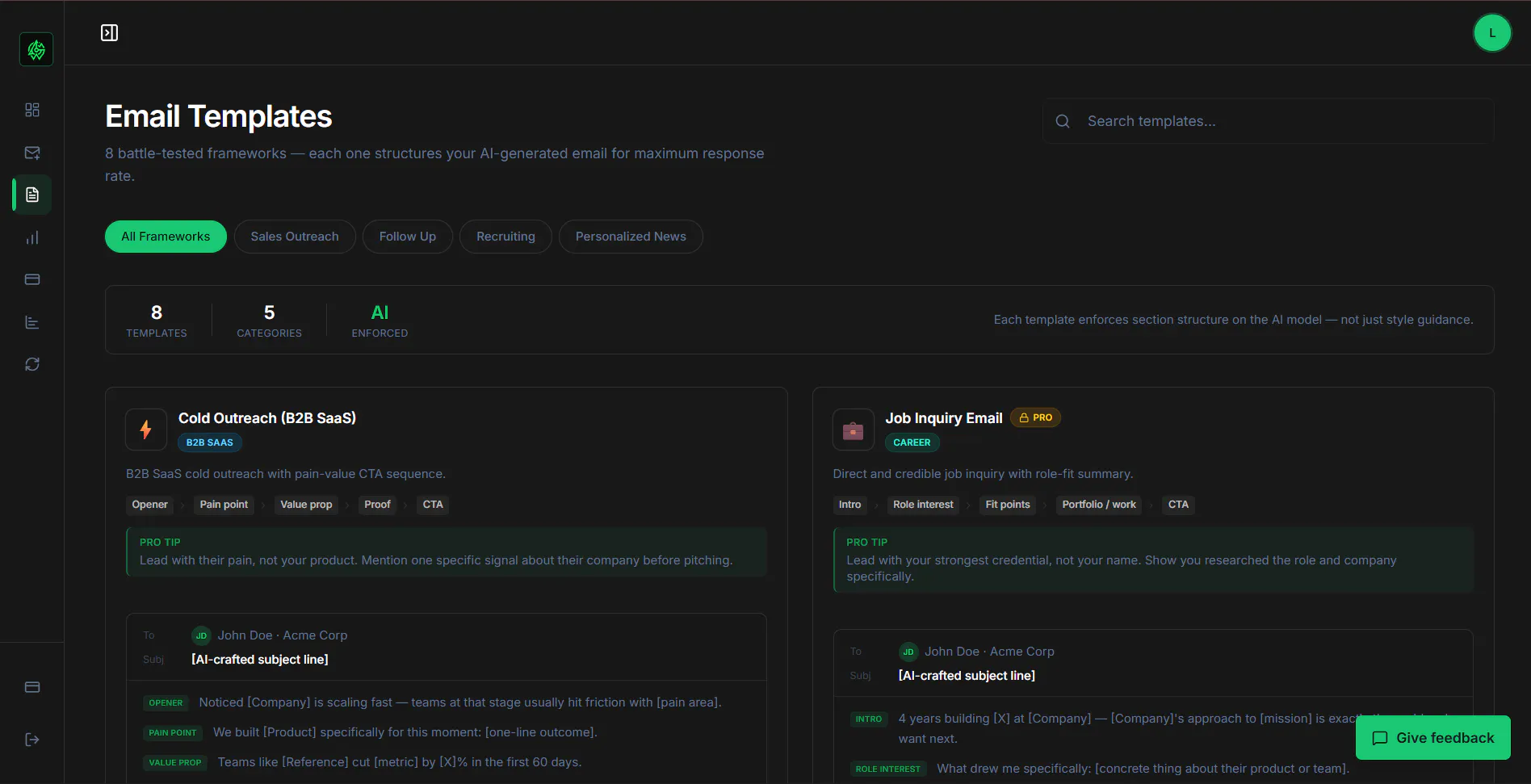The width and height of the screenshot is (1531, 784).
Task: Focus the Search templates field
Action: (x=1268, y=121)
